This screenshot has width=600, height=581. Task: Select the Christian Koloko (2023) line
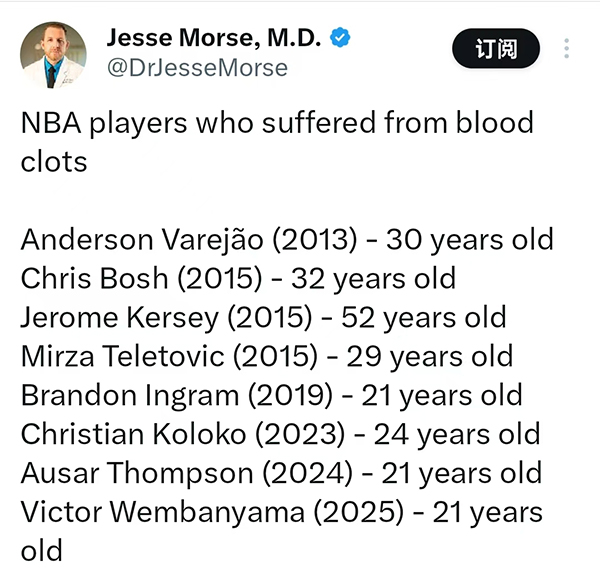[x=280, y=435]
